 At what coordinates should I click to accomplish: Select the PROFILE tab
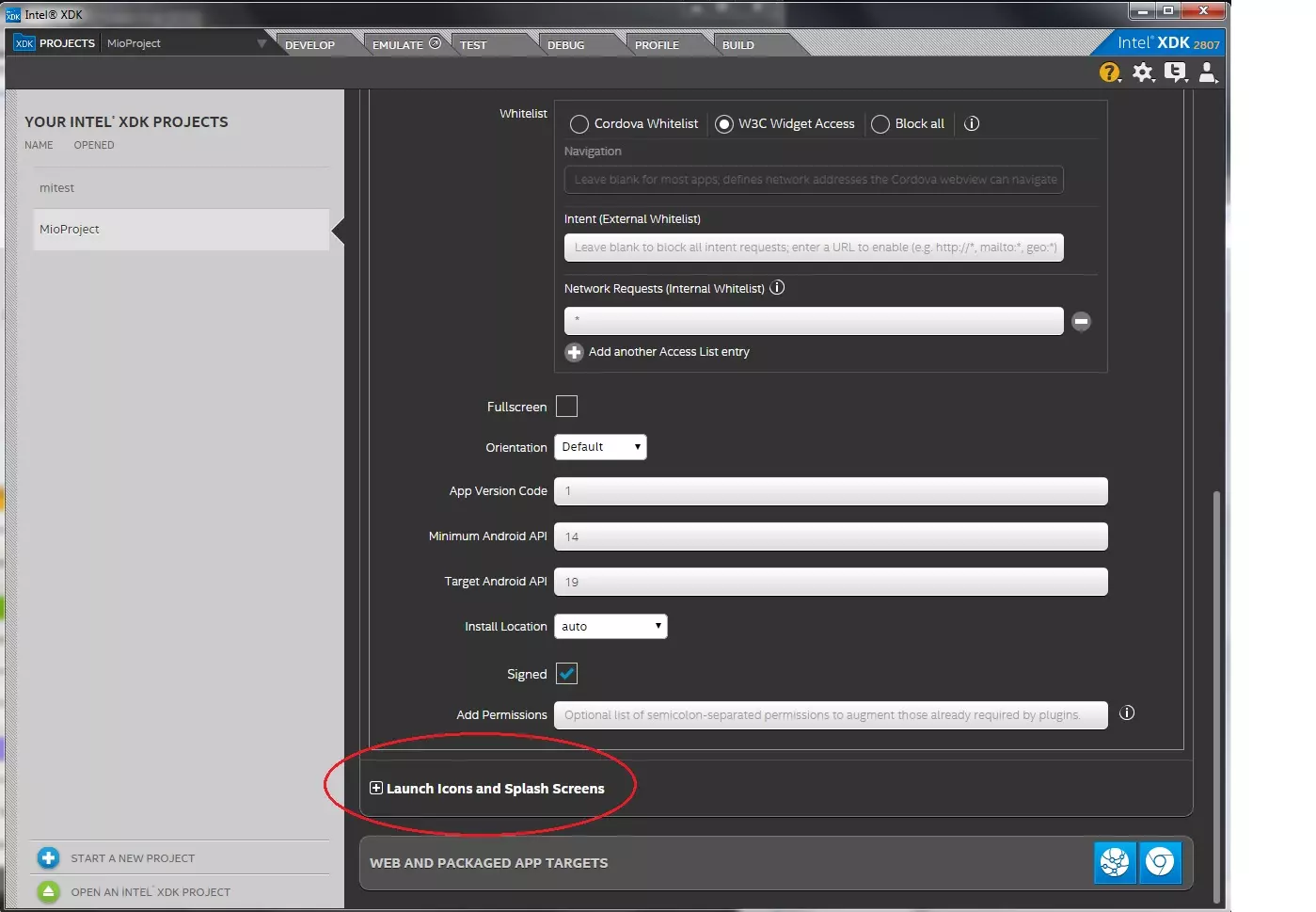(x=657, y=45)
